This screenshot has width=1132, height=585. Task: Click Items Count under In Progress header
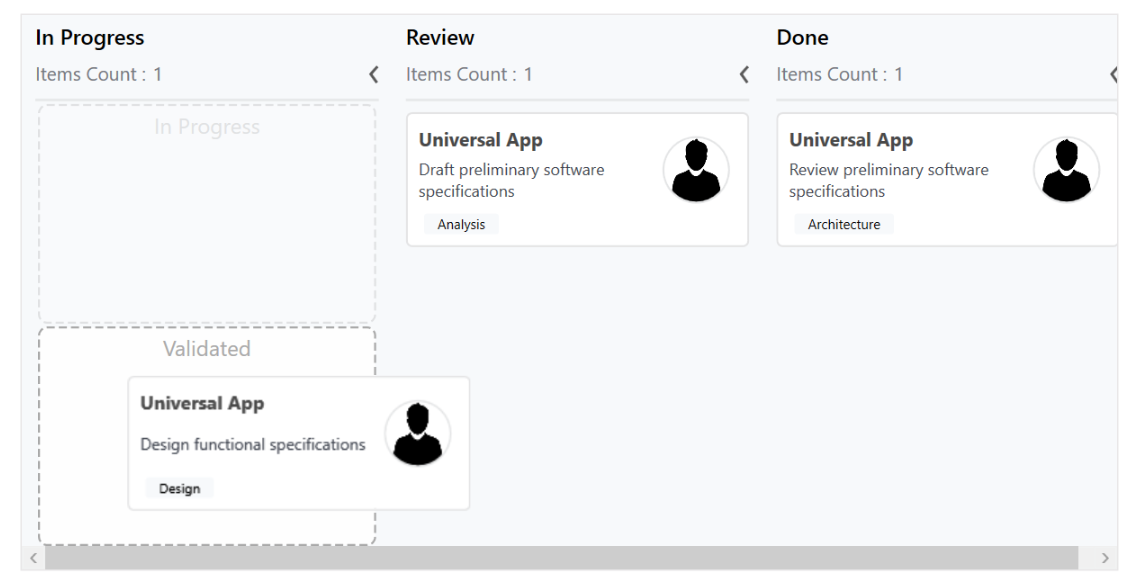tap(99, 74)
